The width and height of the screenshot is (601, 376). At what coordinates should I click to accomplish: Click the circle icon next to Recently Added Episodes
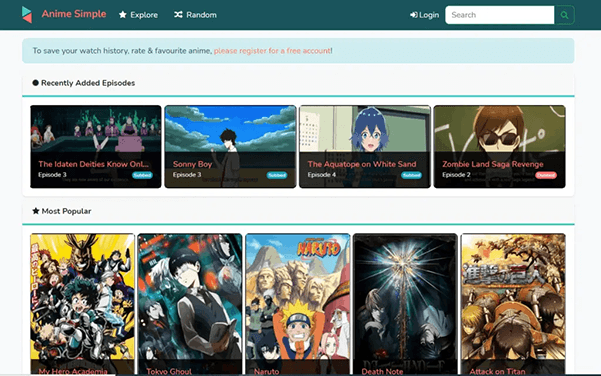[x=36, y=83]
